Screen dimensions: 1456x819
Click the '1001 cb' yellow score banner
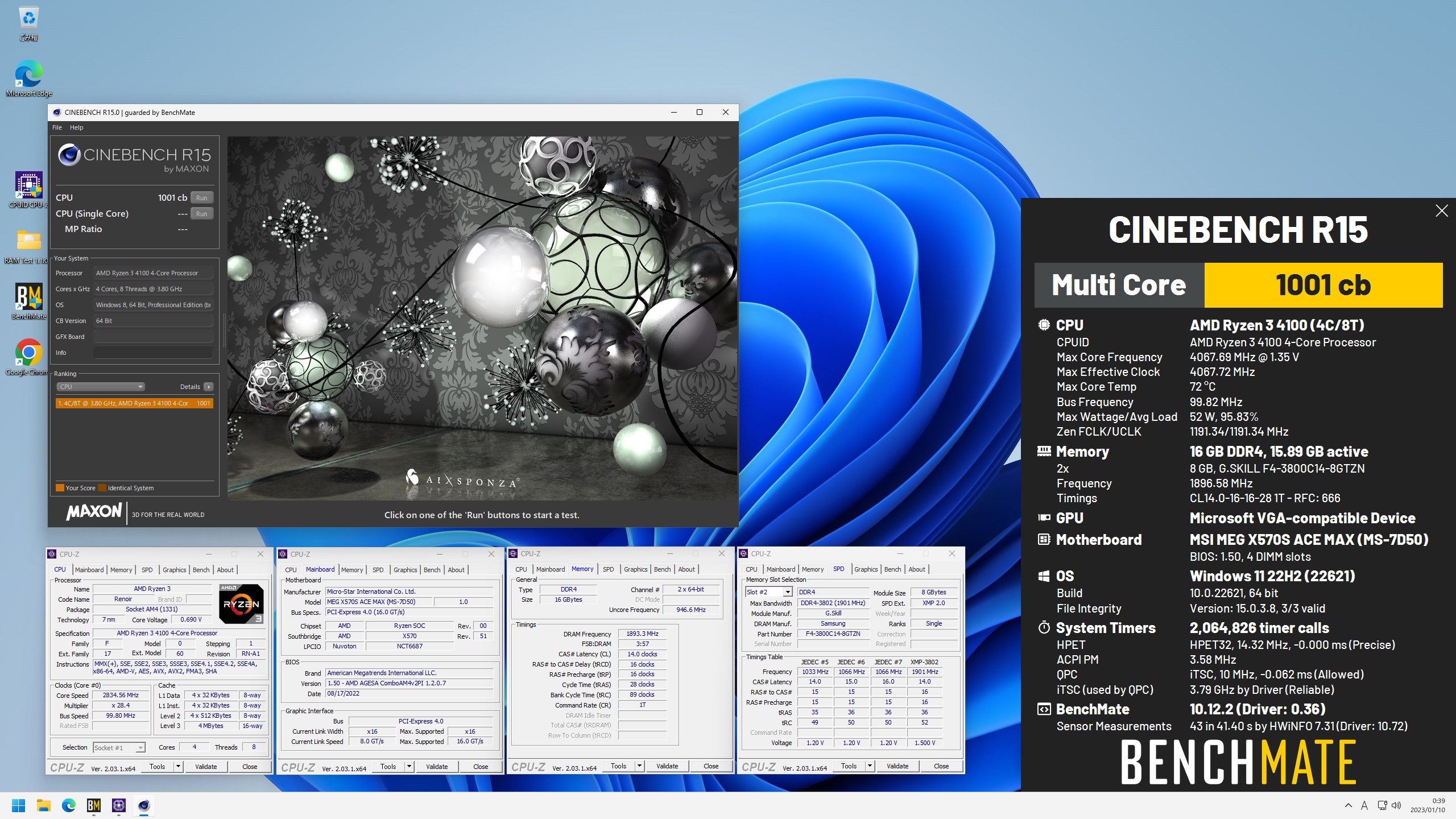[1323, 285]
